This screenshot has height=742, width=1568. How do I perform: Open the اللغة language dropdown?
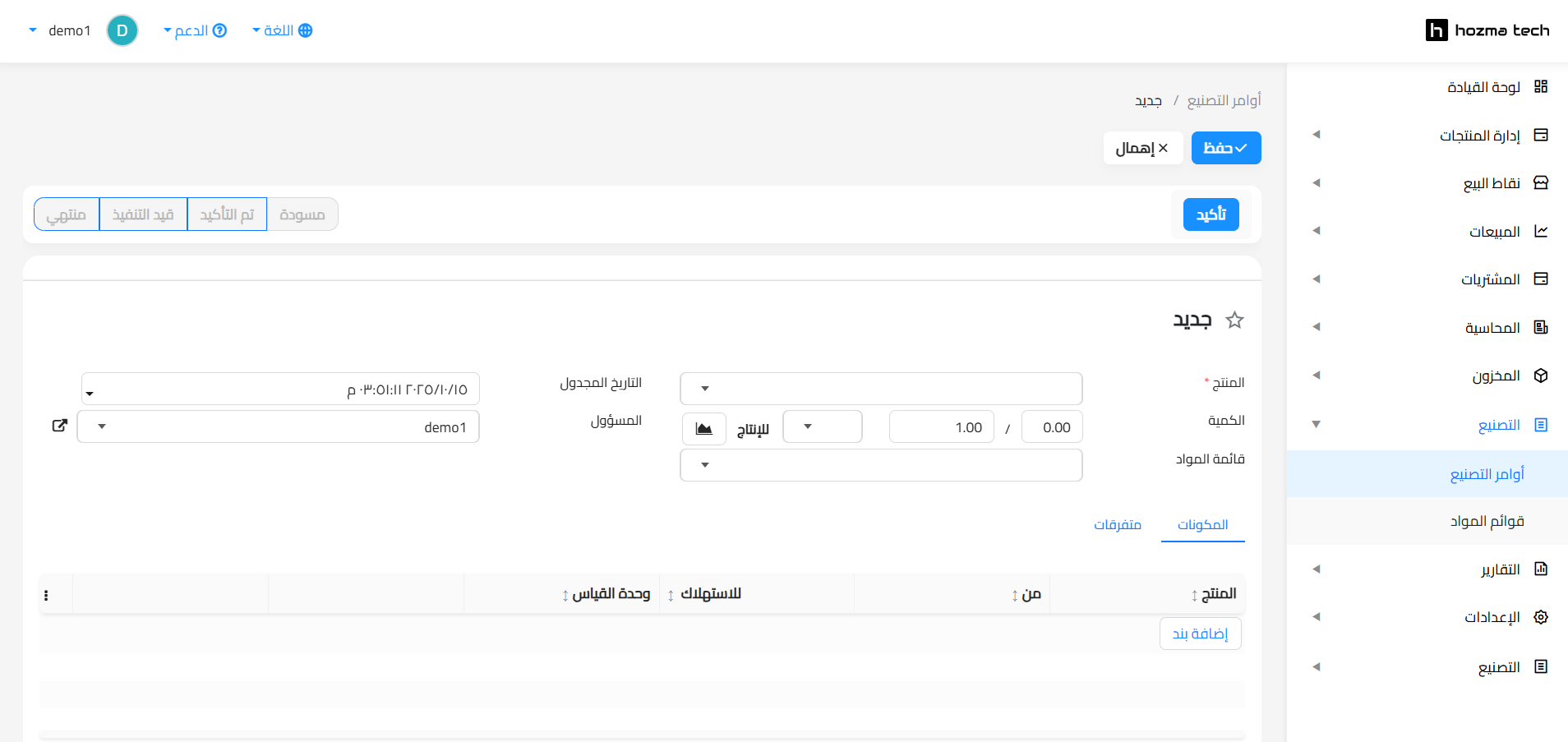282,30
